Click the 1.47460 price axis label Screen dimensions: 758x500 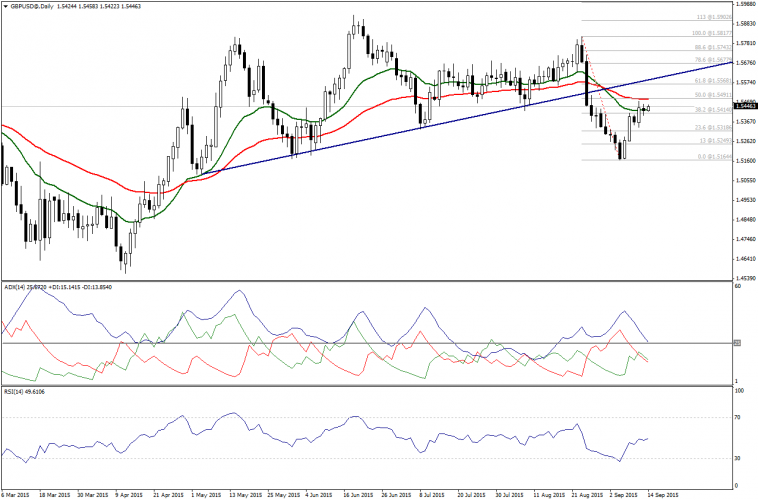pyautogui.click(x=745, y=239)
